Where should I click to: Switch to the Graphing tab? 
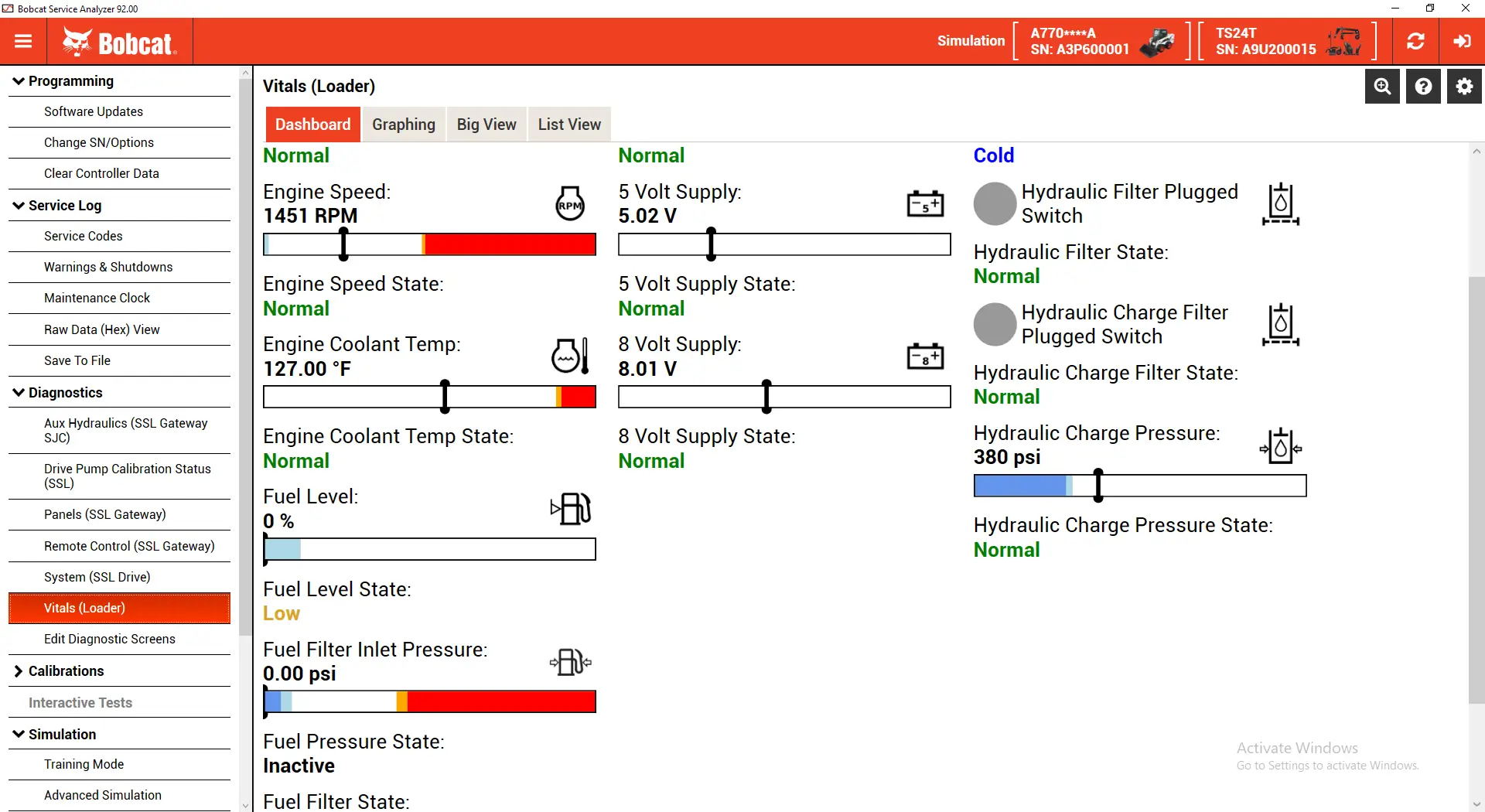(x=403, y=125)
